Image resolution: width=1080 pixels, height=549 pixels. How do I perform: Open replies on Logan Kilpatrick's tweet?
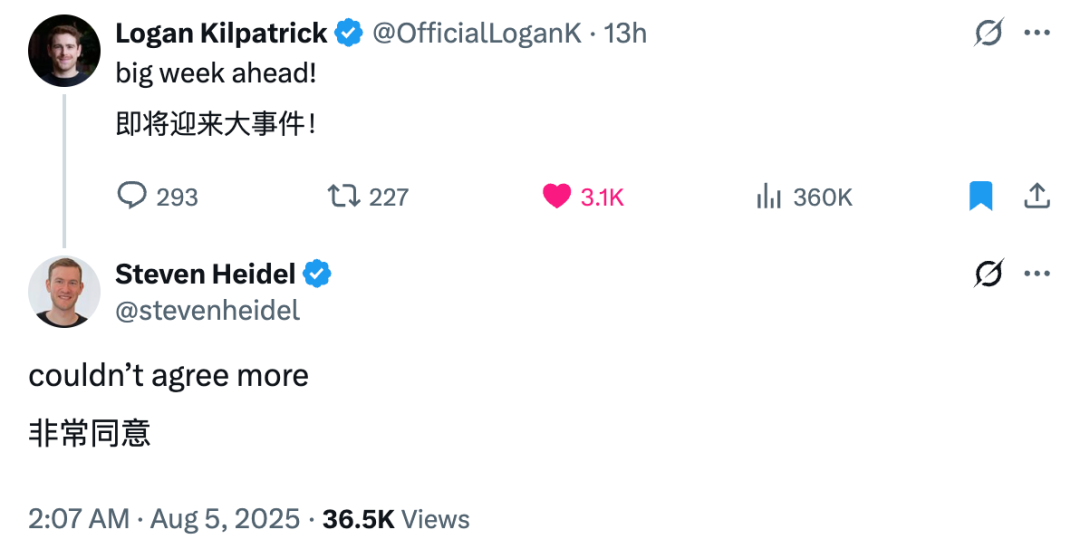tap(158, 197)
